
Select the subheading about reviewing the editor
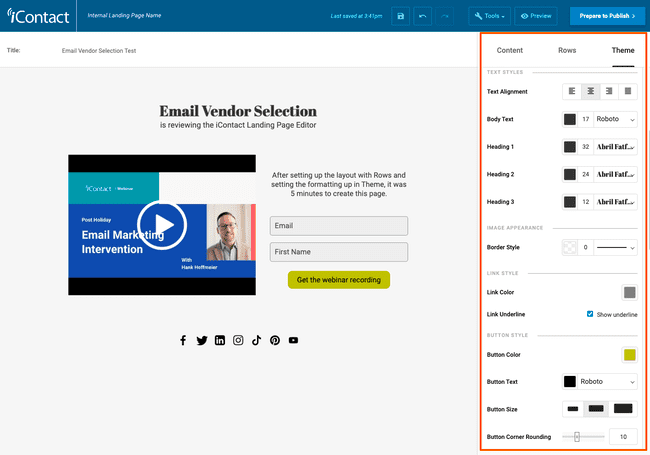238,125
